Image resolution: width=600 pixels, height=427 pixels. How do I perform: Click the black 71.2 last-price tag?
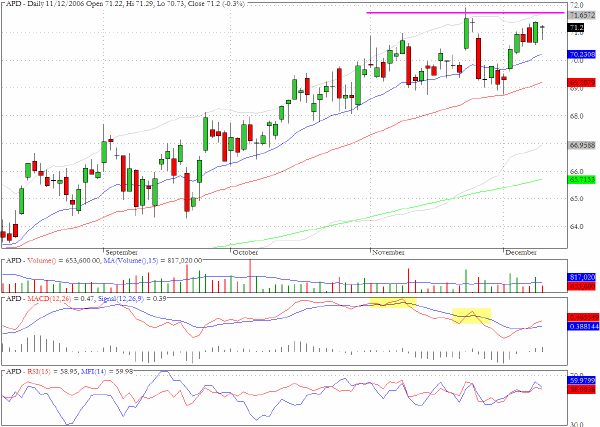[576, 28]
